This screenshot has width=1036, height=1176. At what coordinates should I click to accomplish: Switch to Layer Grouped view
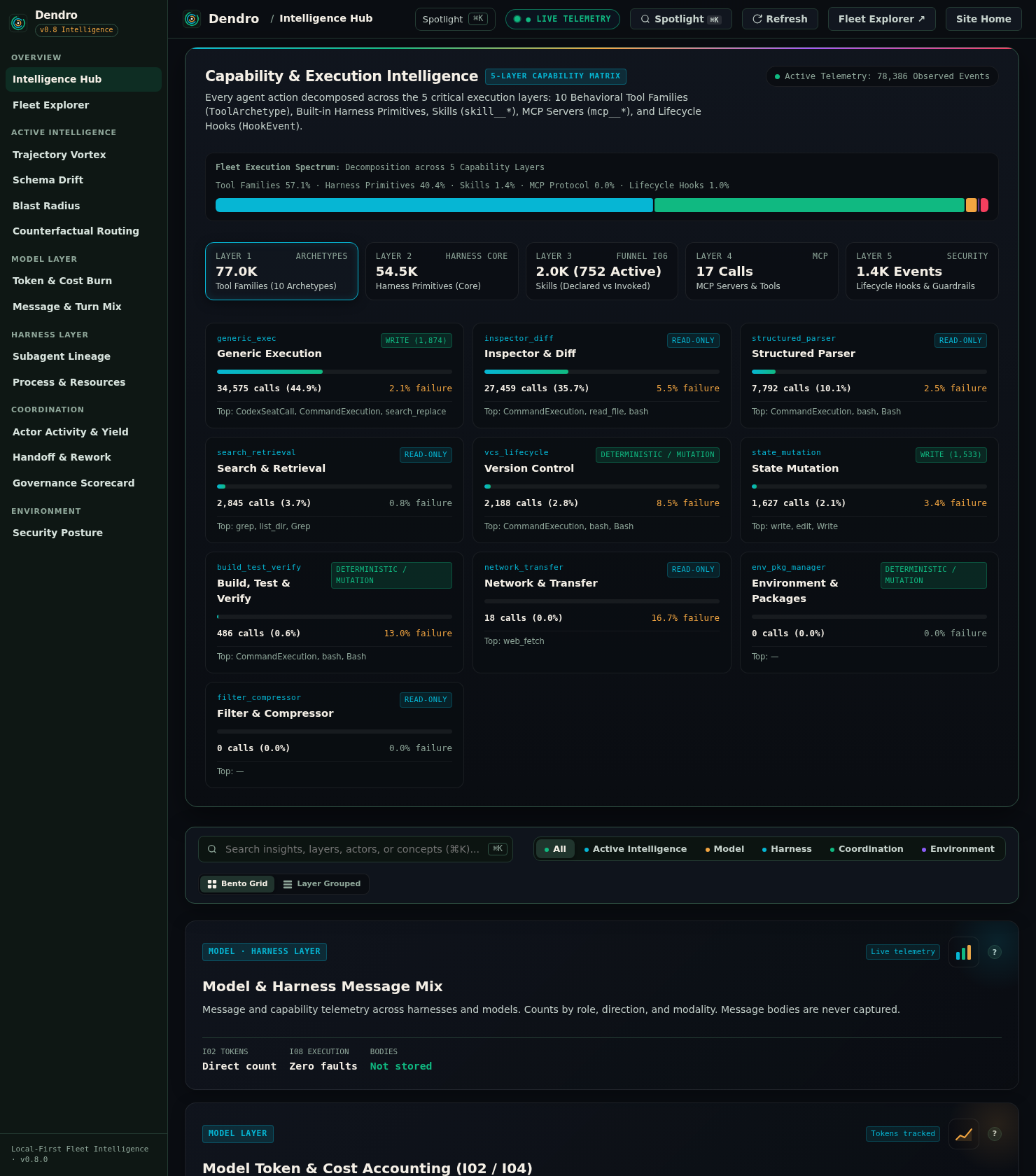point(322,884)
